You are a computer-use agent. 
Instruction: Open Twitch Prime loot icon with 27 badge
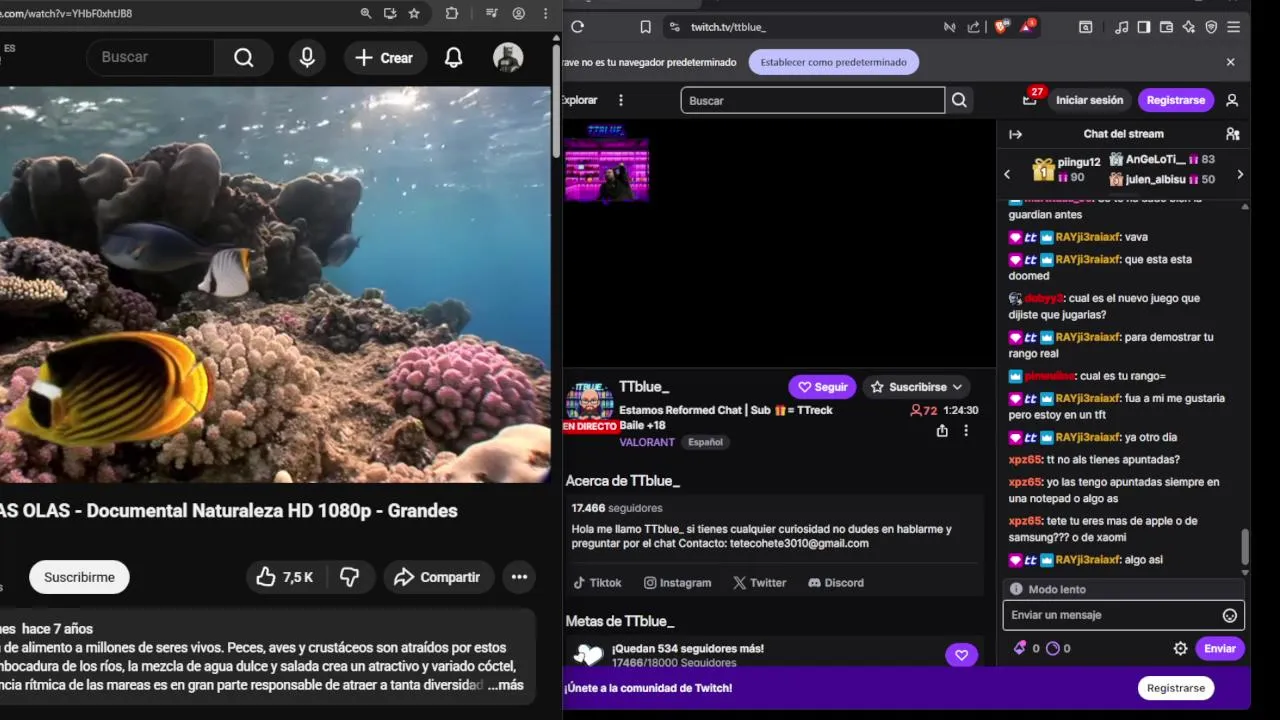[x=1031, y=99]
